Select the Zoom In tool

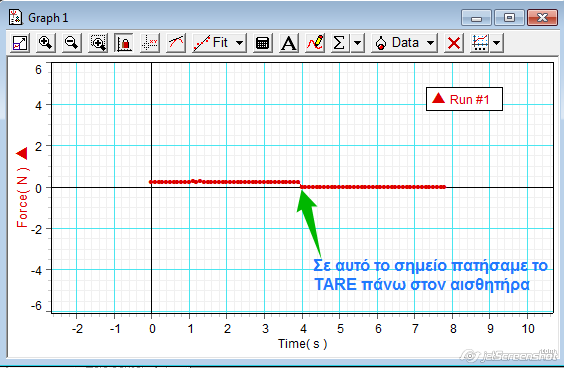(x=46, y=43)
